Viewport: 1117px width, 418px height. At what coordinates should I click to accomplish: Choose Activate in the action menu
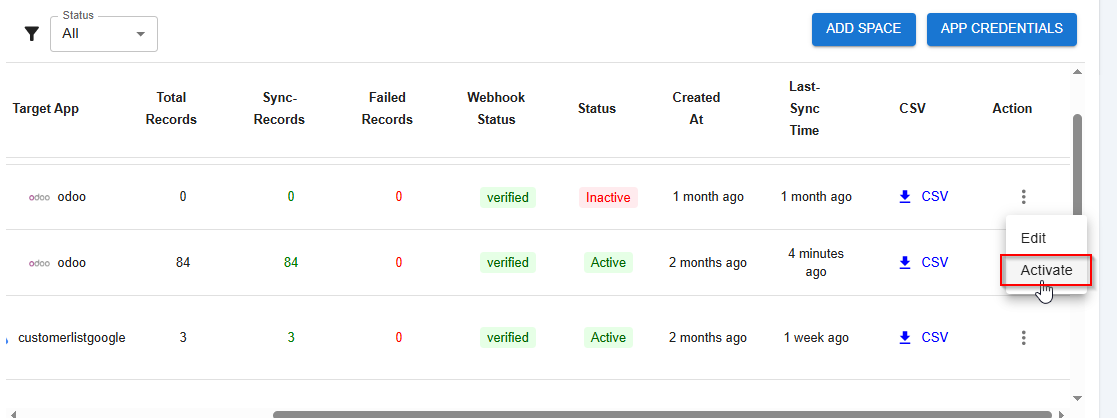coord(1046,270)
